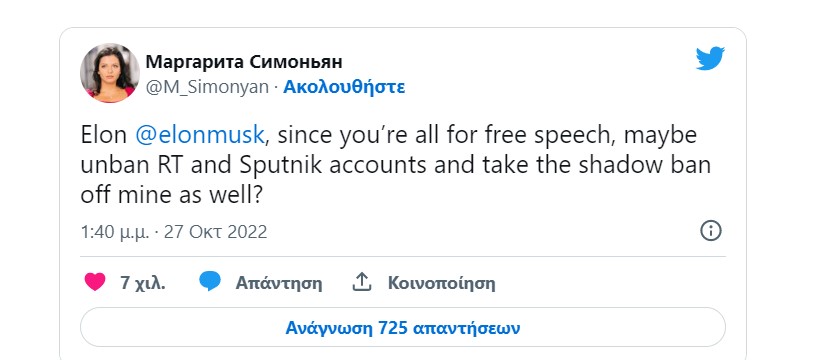Click the Маргарита Симоньян display name

tap(244, 62)
